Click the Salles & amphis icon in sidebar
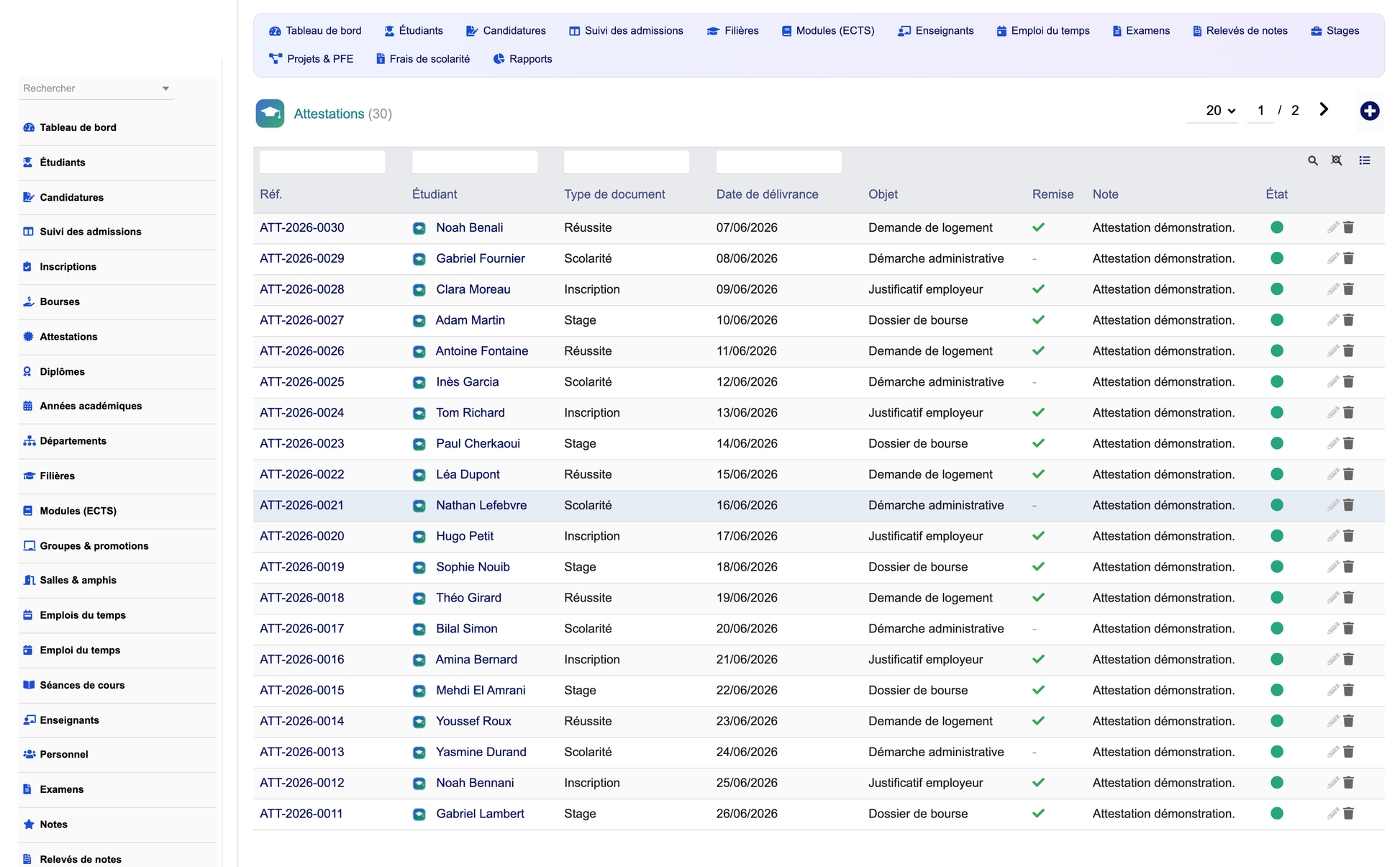The width and height of the screenshot is (1400, 867). click(x=29, y=580)
